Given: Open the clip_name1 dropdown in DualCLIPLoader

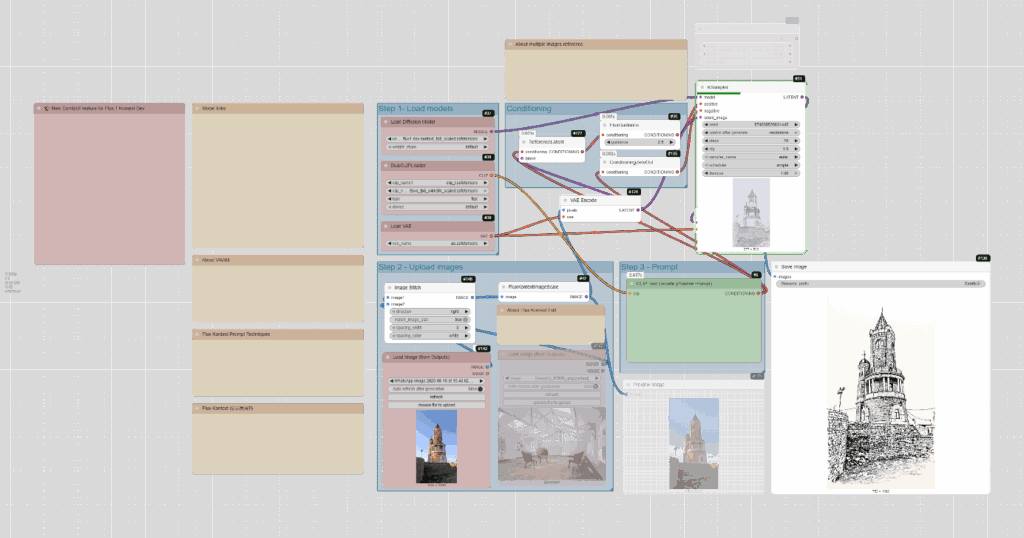Looking at the screenshot, I should (436, 183).
